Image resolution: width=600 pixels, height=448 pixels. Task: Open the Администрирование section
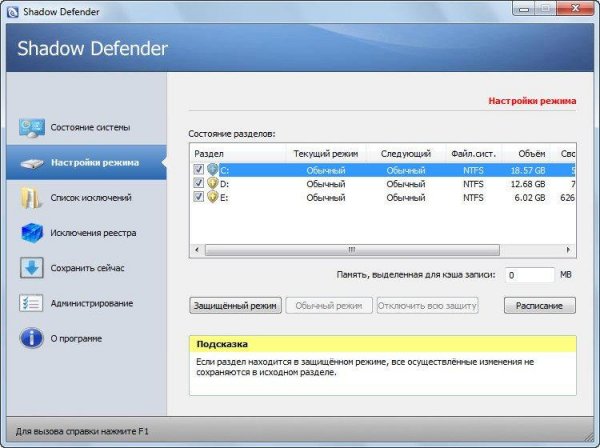click(x=86, y=303)
